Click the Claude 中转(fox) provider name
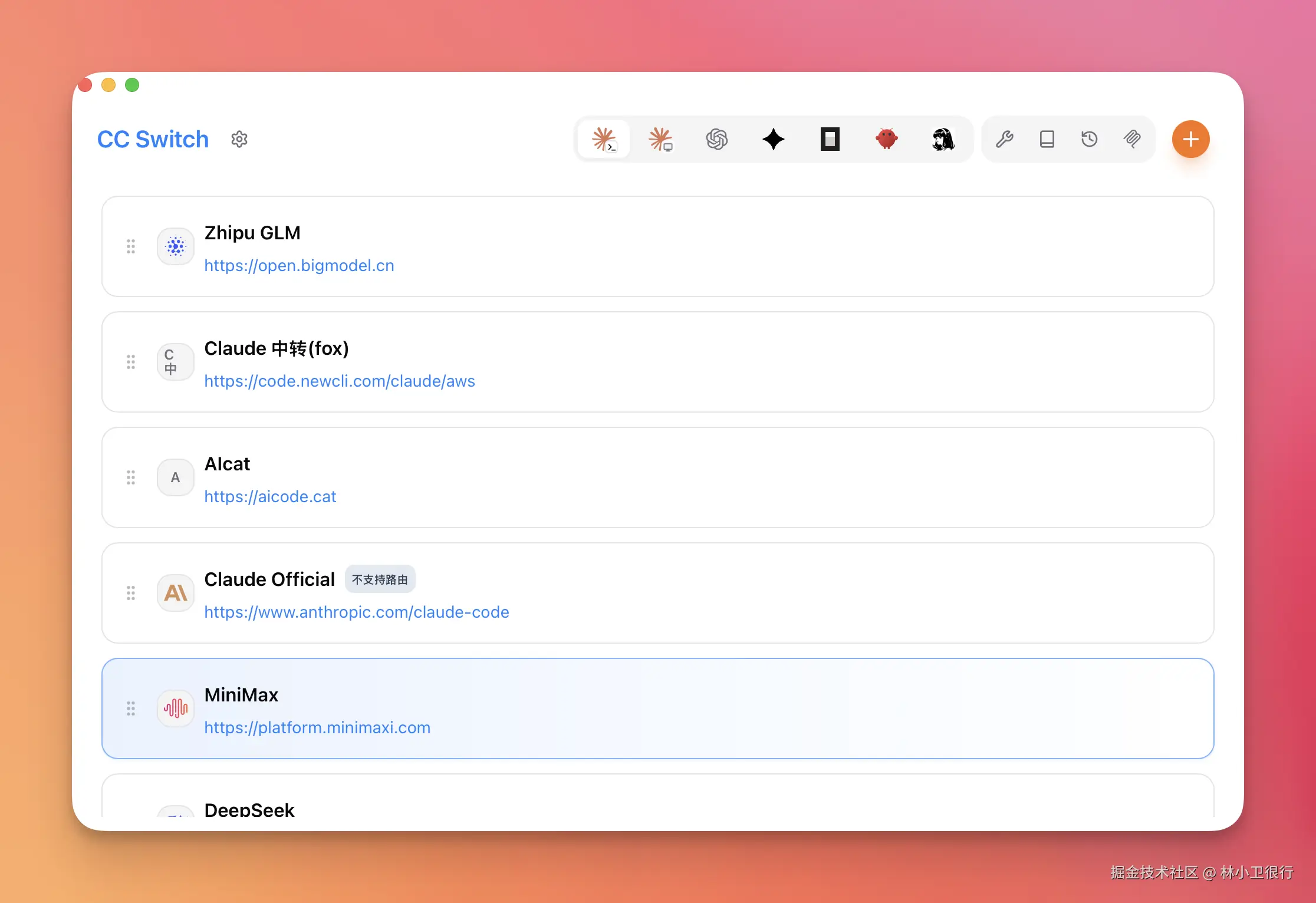This screenshot has width=1316, height=903. [277, 348]
